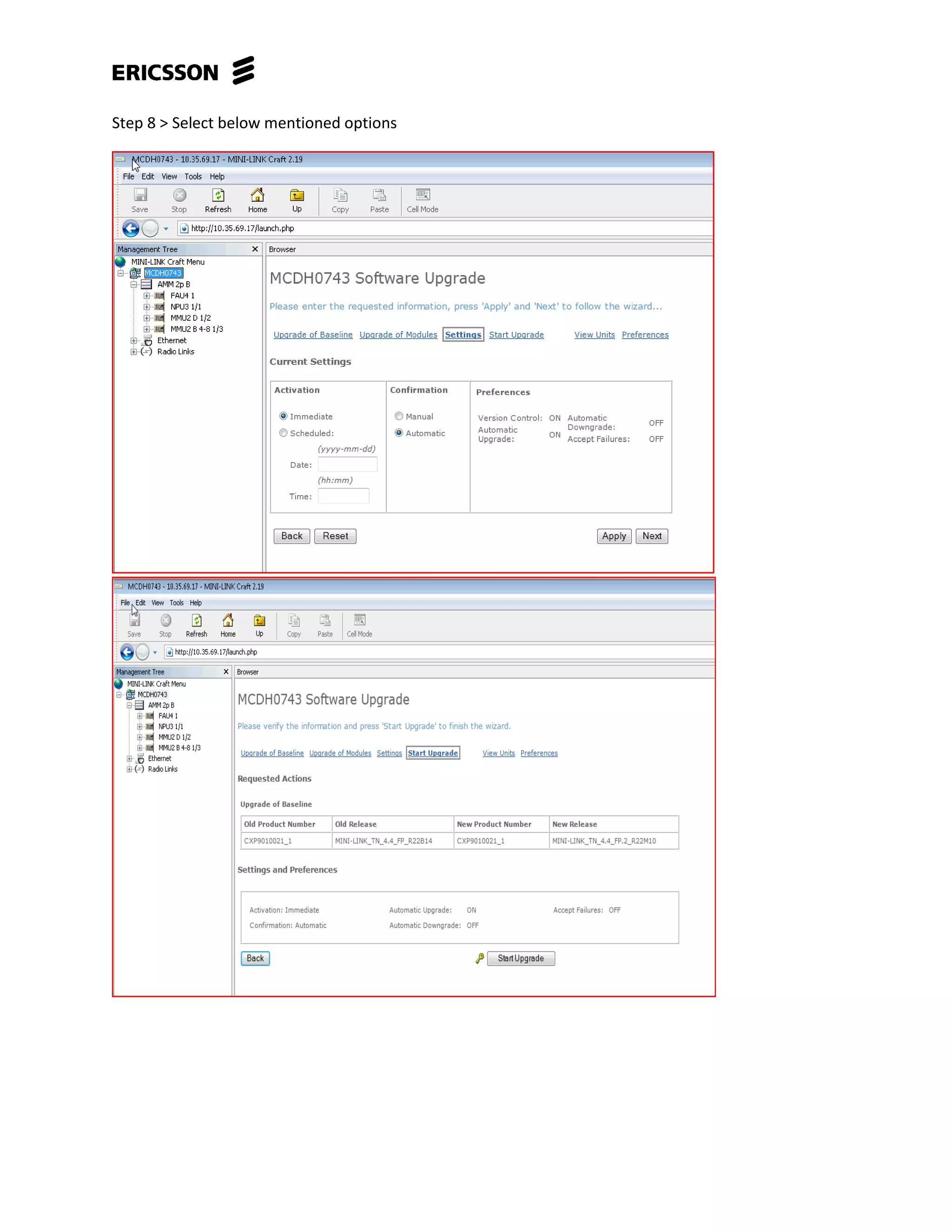
Task: Click Forward arrow in lower window address bar
Action: [143, 652]
